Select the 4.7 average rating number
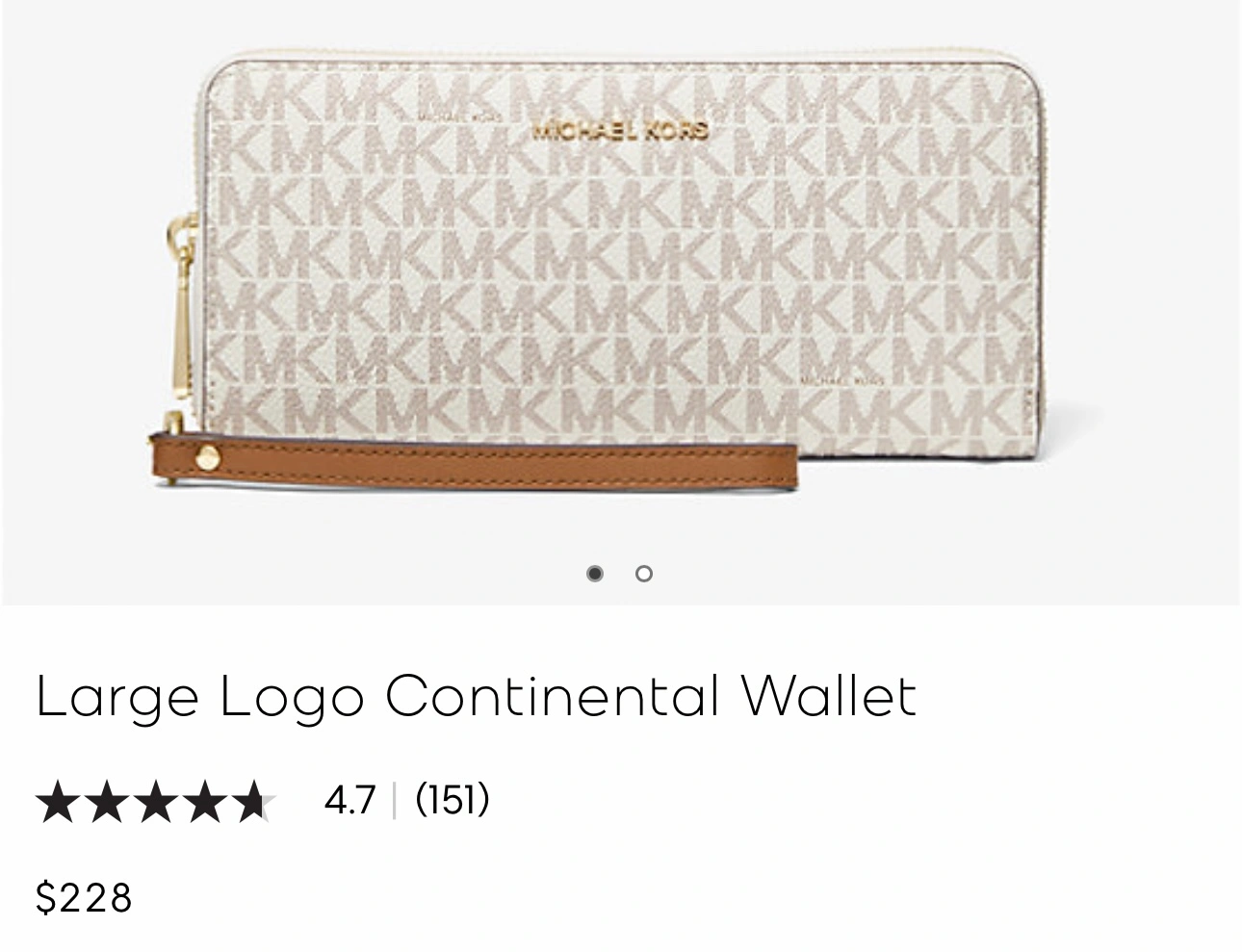Screen dimensions: 1242x952 tap(349, 800)
